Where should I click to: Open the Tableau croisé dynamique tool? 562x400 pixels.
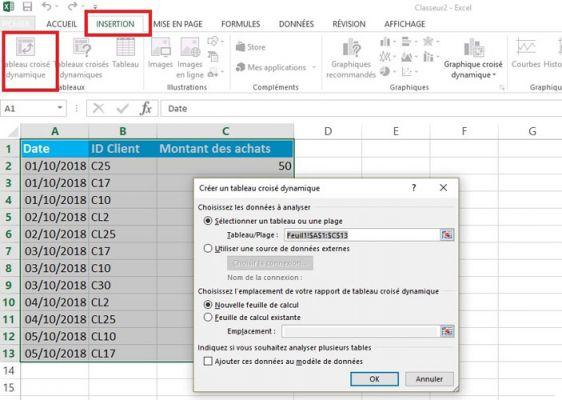26,59
